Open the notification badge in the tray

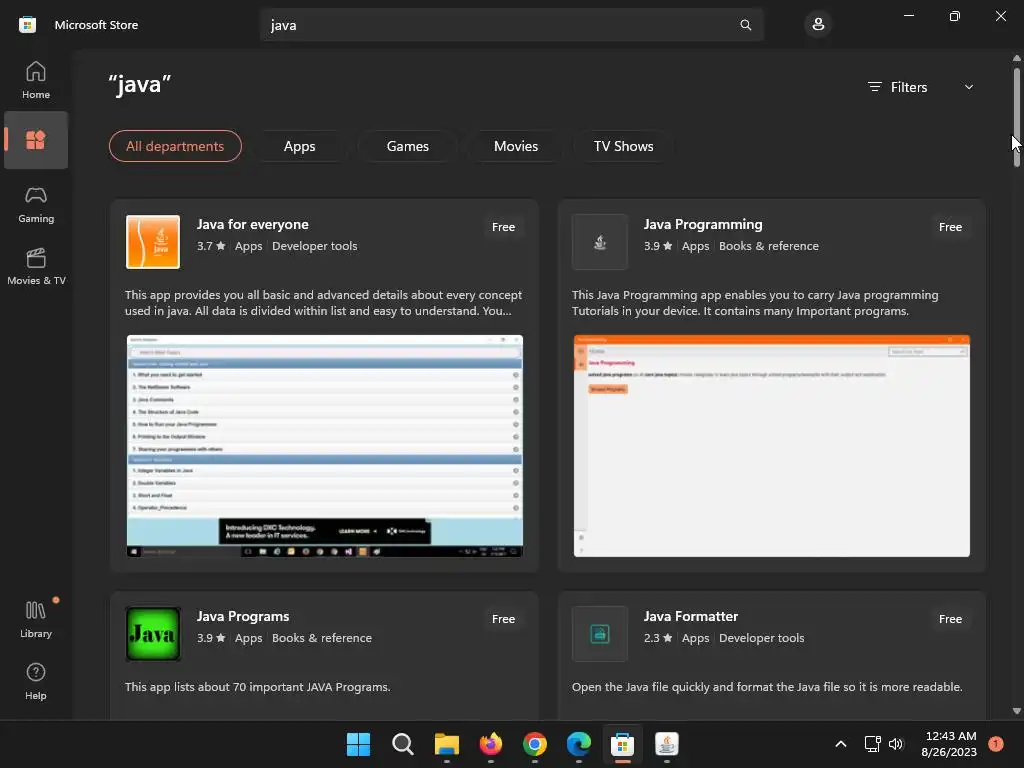(x=995, y=744)
